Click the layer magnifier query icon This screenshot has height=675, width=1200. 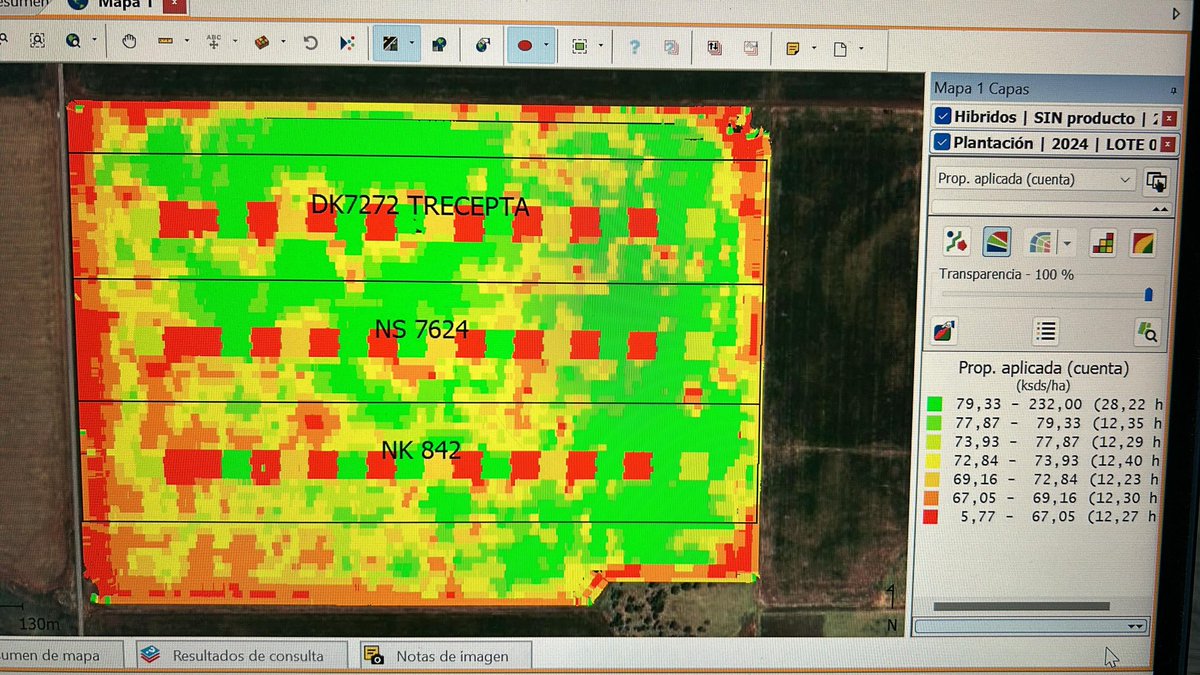point(1147,332)
